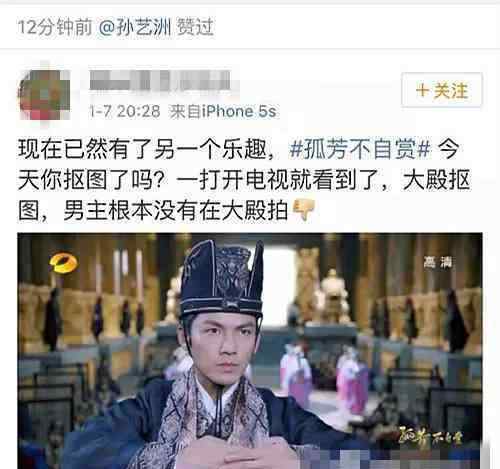Open the #孤芳不自赏# hashtag topic
Viewport: 500px width, 469px height.
coord(360,149)
